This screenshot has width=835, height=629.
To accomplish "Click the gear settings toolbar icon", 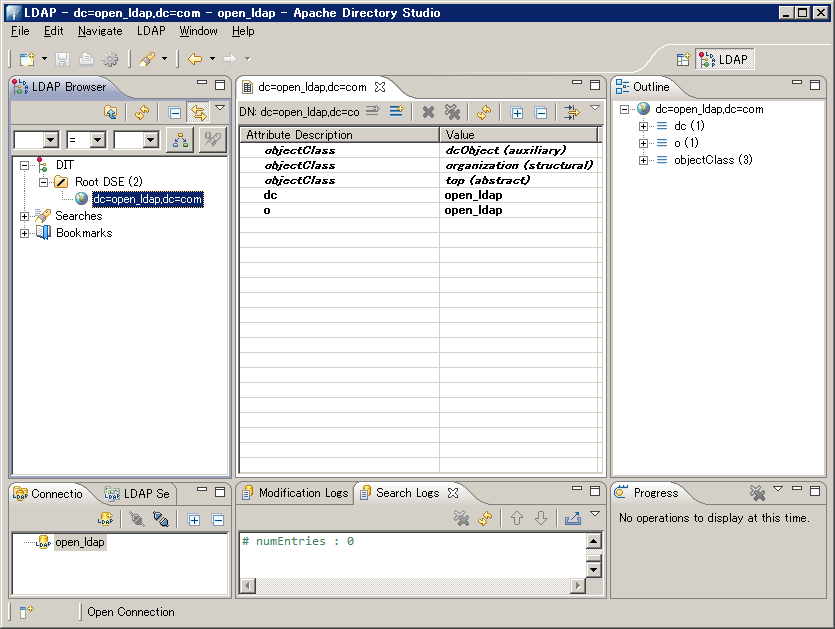I will (x=110, y=59).
